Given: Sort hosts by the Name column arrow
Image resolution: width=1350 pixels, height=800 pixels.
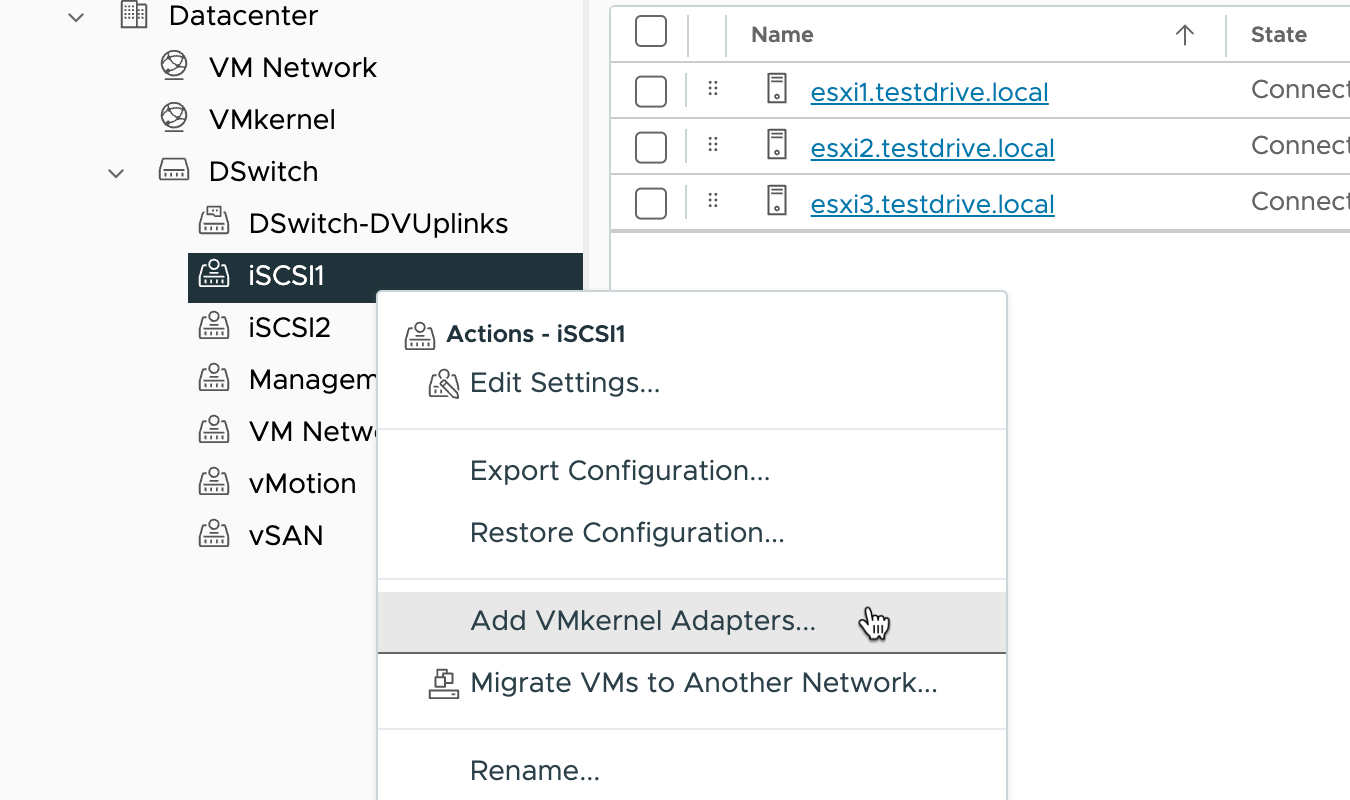Looking at the screenshot, I should tap(1184, 35).
